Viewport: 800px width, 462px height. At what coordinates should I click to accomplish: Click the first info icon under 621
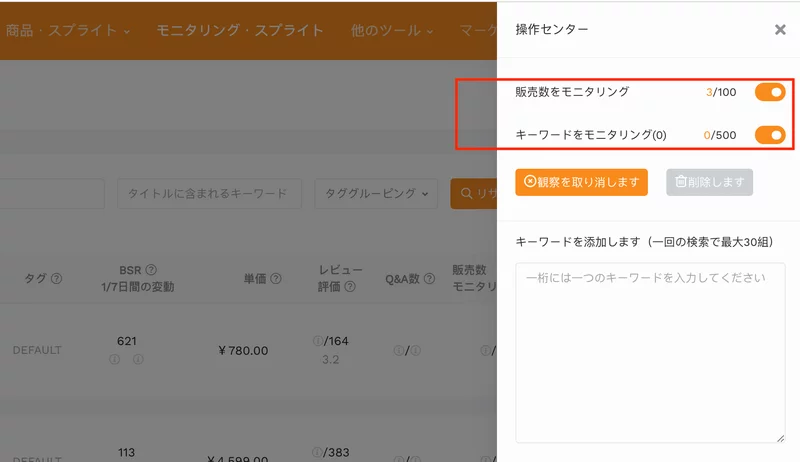pyautogui.click(x=115, y=360)
